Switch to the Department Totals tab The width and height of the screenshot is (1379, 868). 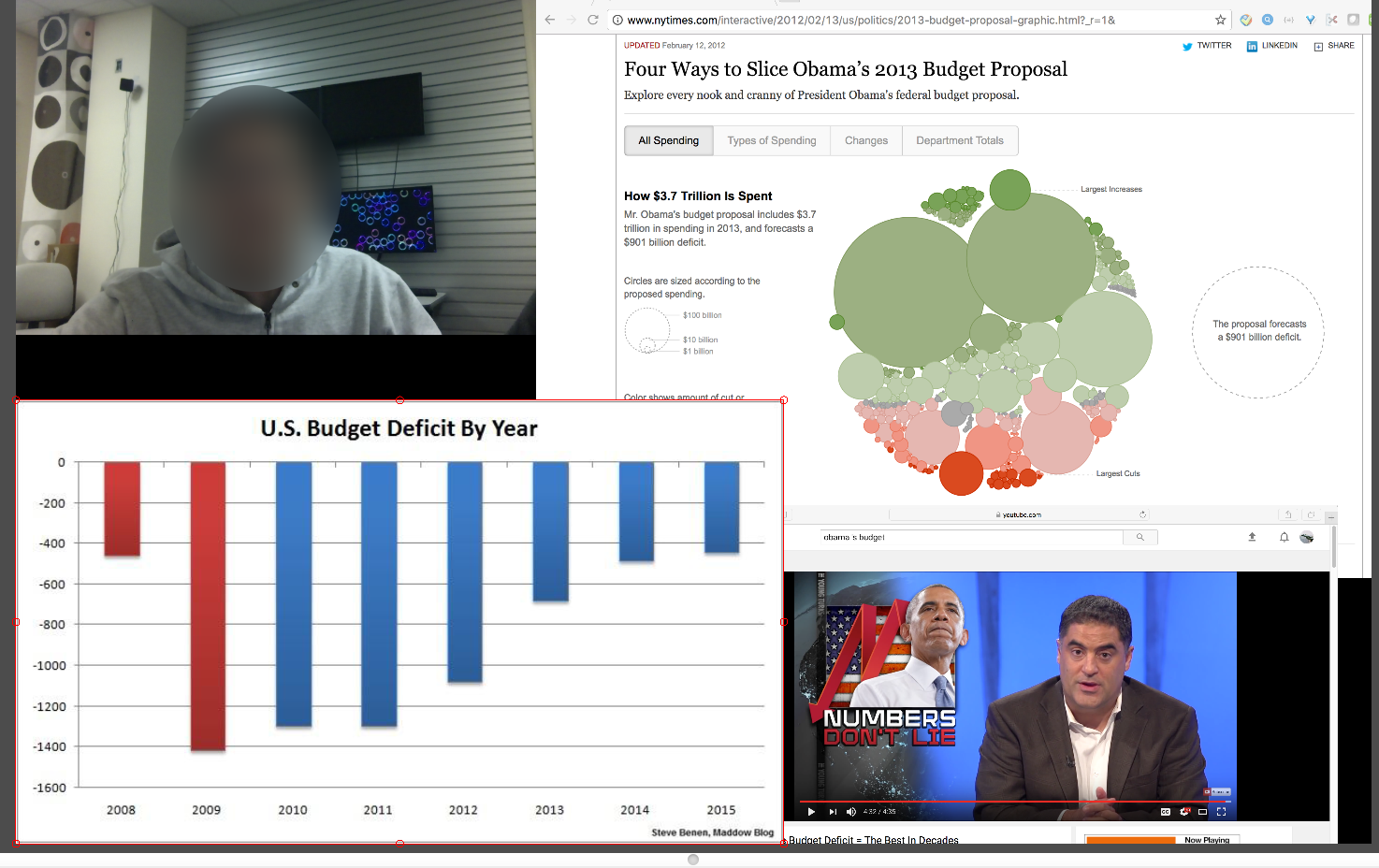click(x=960, y=140)
